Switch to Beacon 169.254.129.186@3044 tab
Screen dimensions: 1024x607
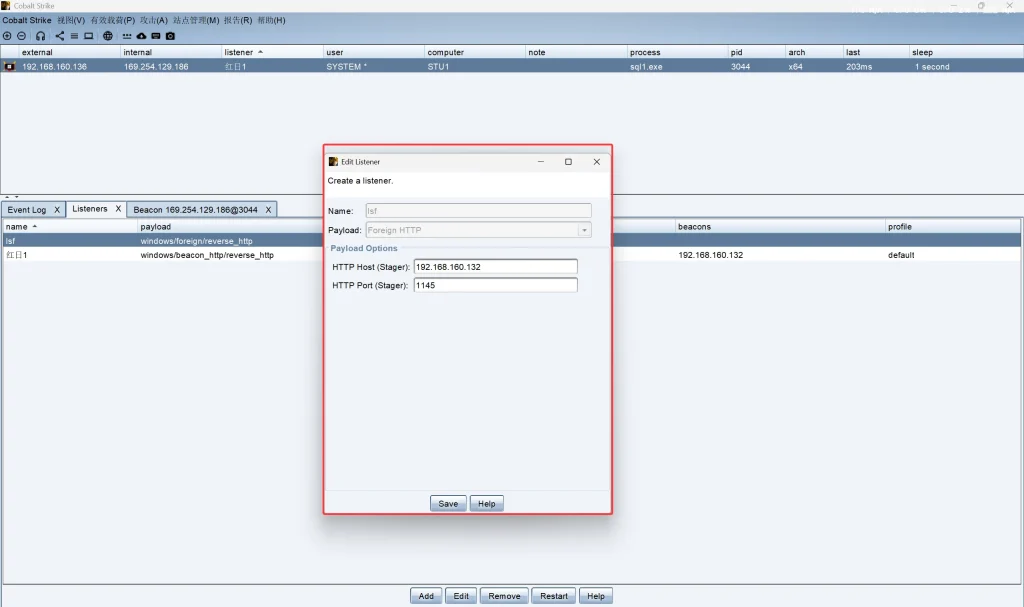tap(195, 210)
